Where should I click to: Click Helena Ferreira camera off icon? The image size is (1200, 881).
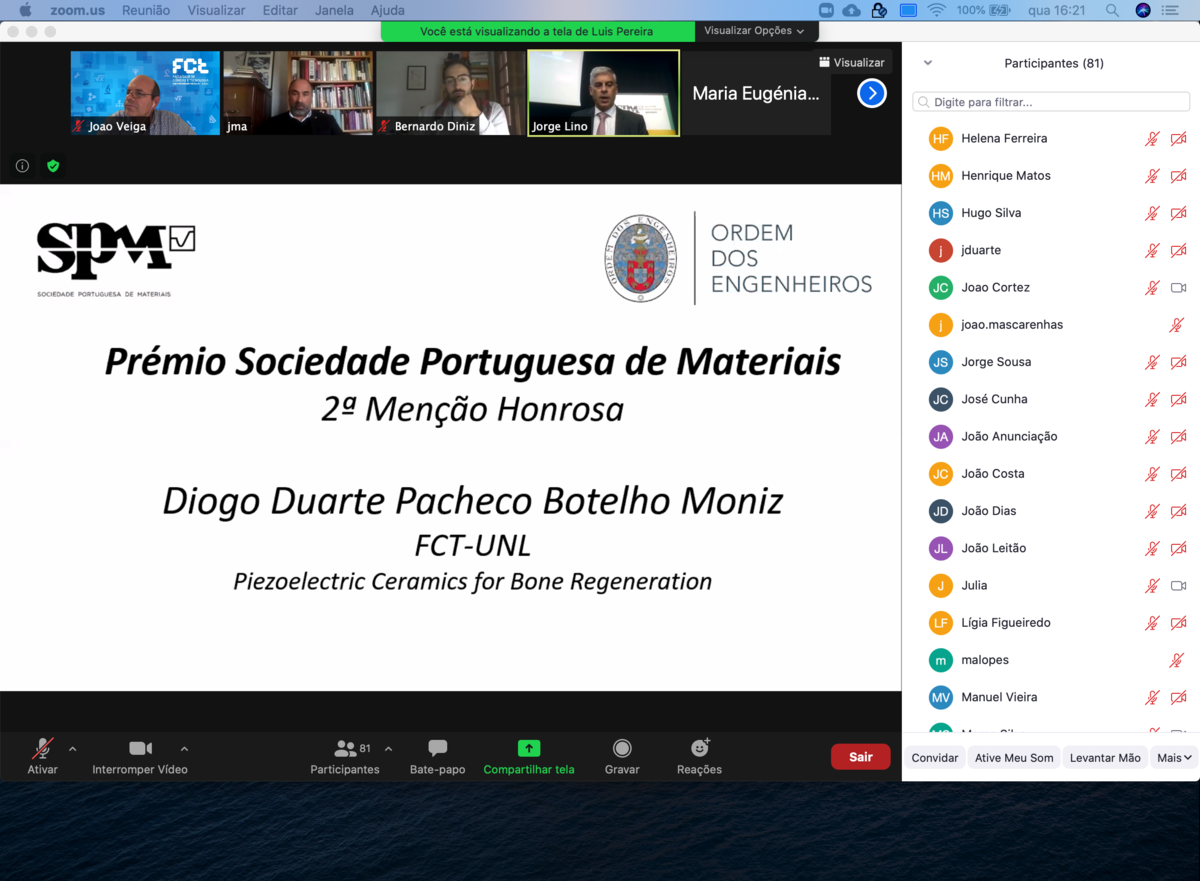pyautogui.click(x=1178, y=139)
